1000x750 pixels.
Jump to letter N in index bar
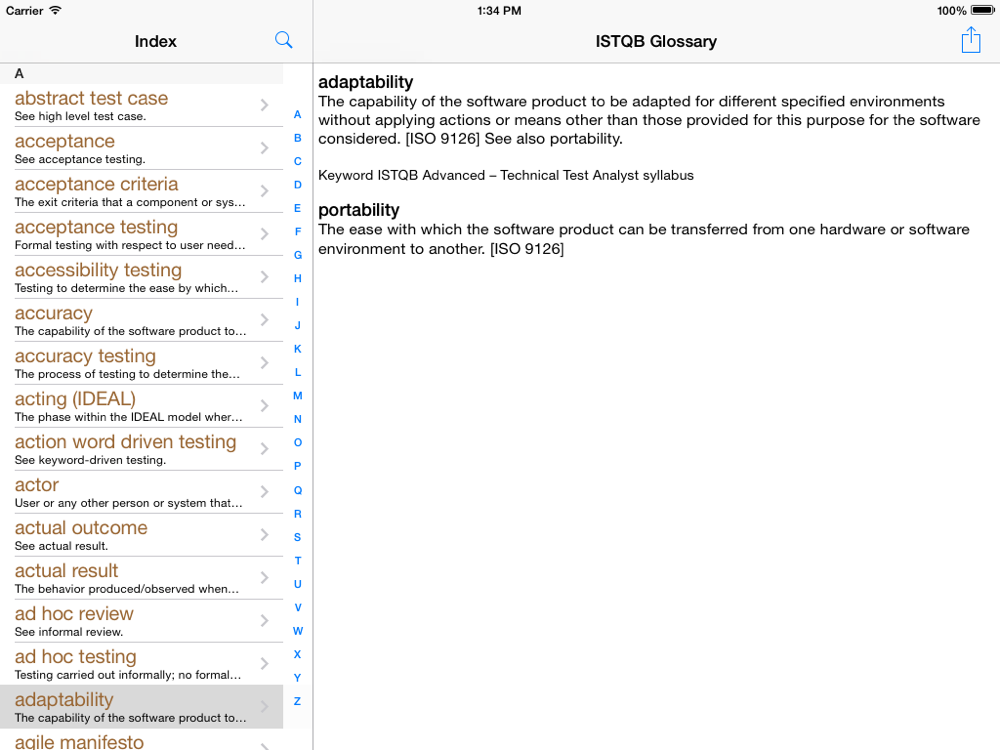(x=297, y=419)
